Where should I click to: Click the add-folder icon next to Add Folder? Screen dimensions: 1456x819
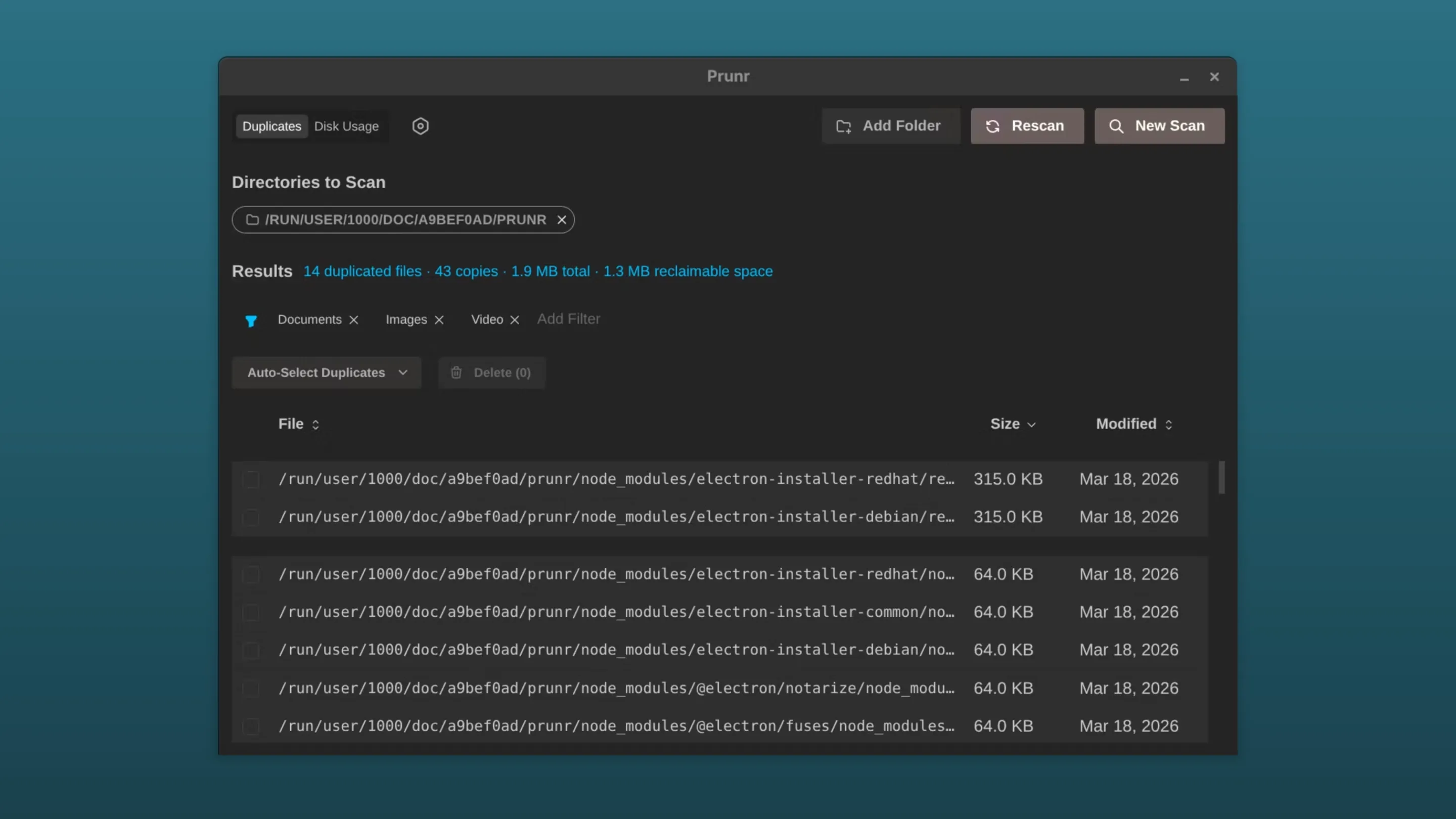click(843, 125)
